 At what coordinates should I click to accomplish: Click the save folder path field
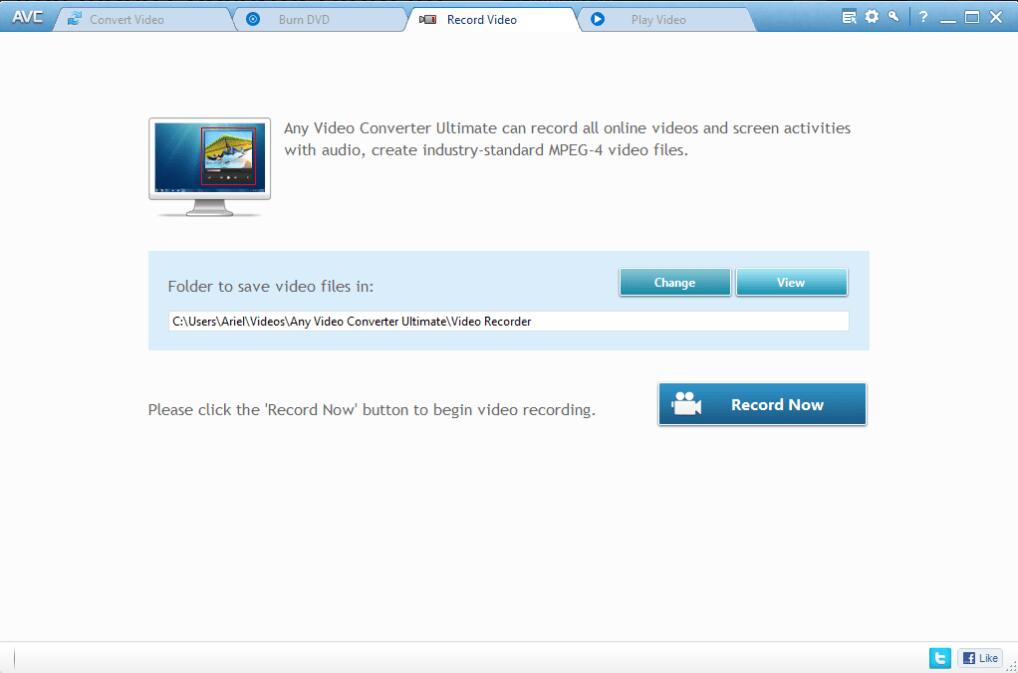point(508,321)
